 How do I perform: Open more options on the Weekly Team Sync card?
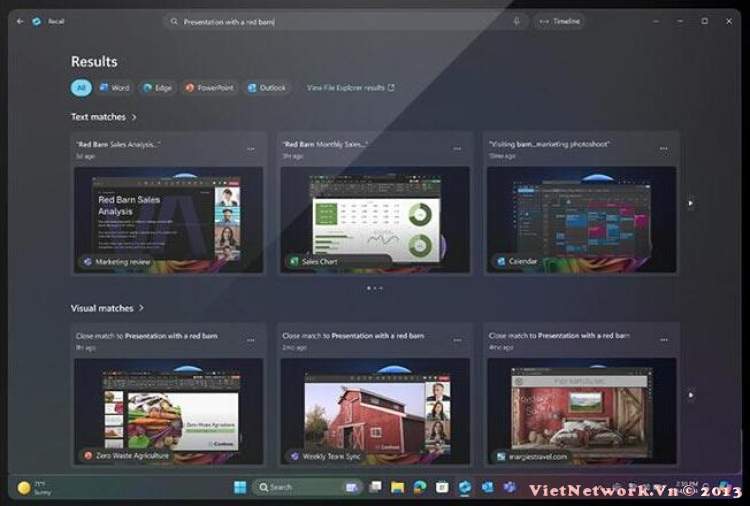click(x=457, y=340)
